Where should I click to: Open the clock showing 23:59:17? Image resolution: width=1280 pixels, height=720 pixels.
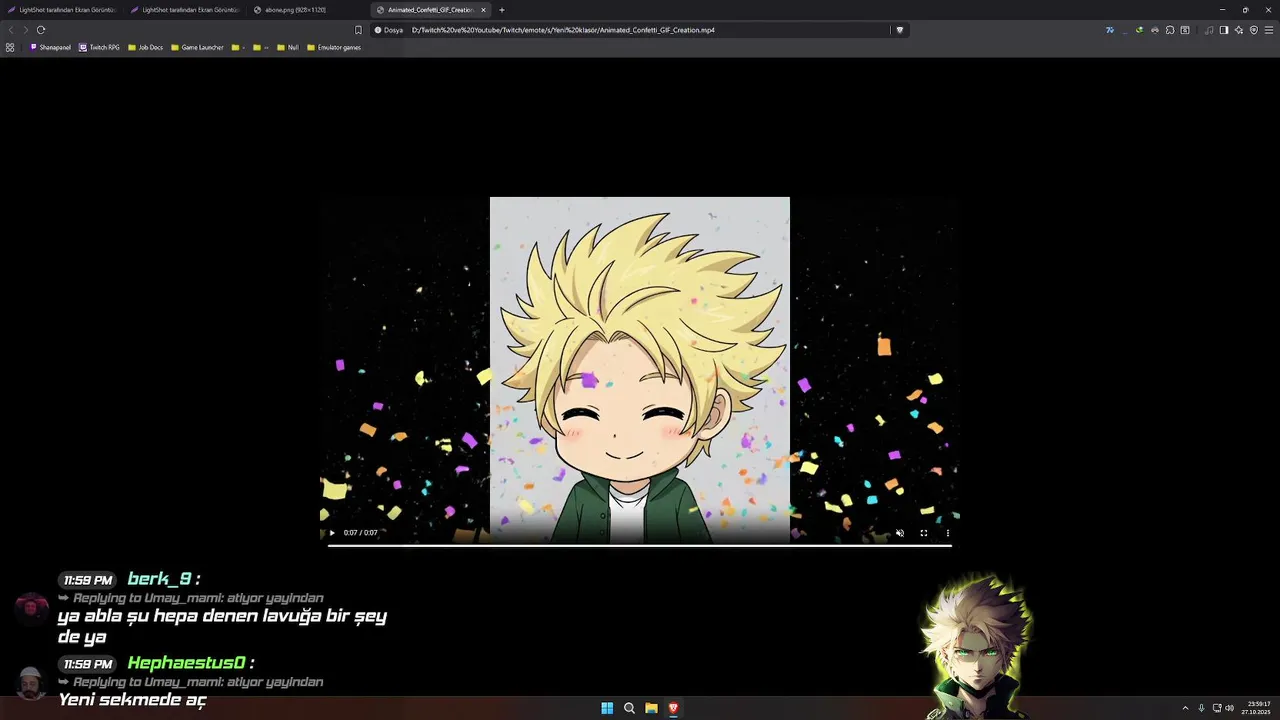[x=1258, y=708]
